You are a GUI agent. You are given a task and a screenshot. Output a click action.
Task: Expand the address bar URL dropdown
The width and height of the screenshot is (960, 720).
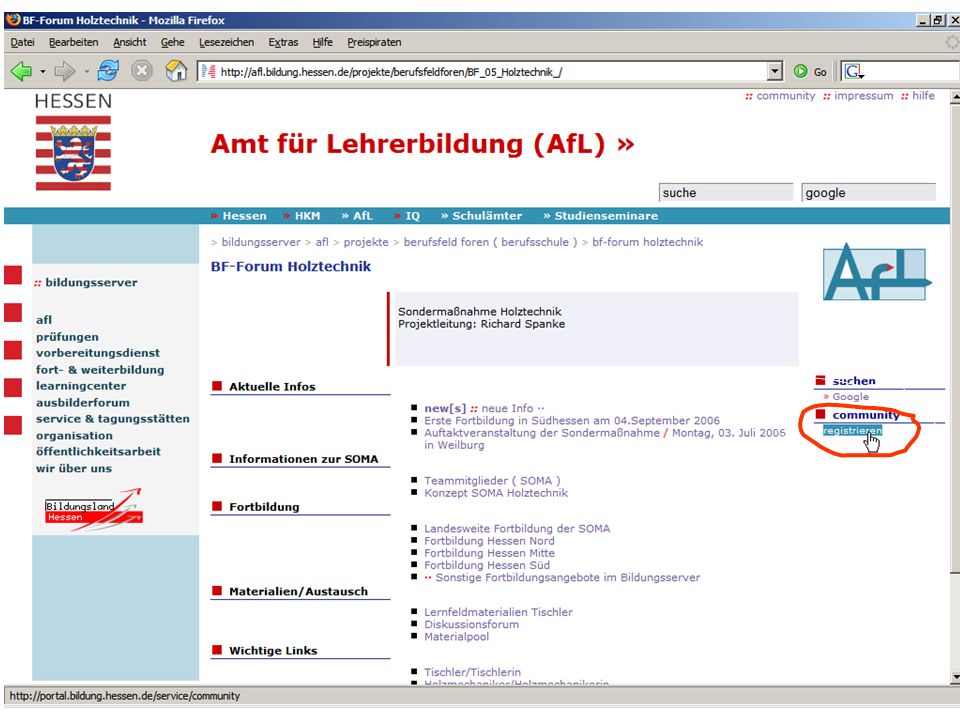775,72
